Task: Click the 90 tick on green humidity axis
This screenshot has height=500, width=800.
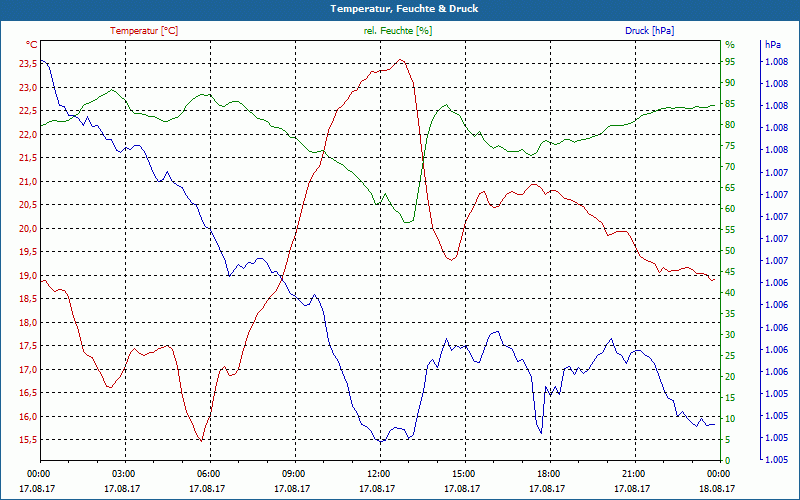Action: pyautogui.click(x=730, y=83)
